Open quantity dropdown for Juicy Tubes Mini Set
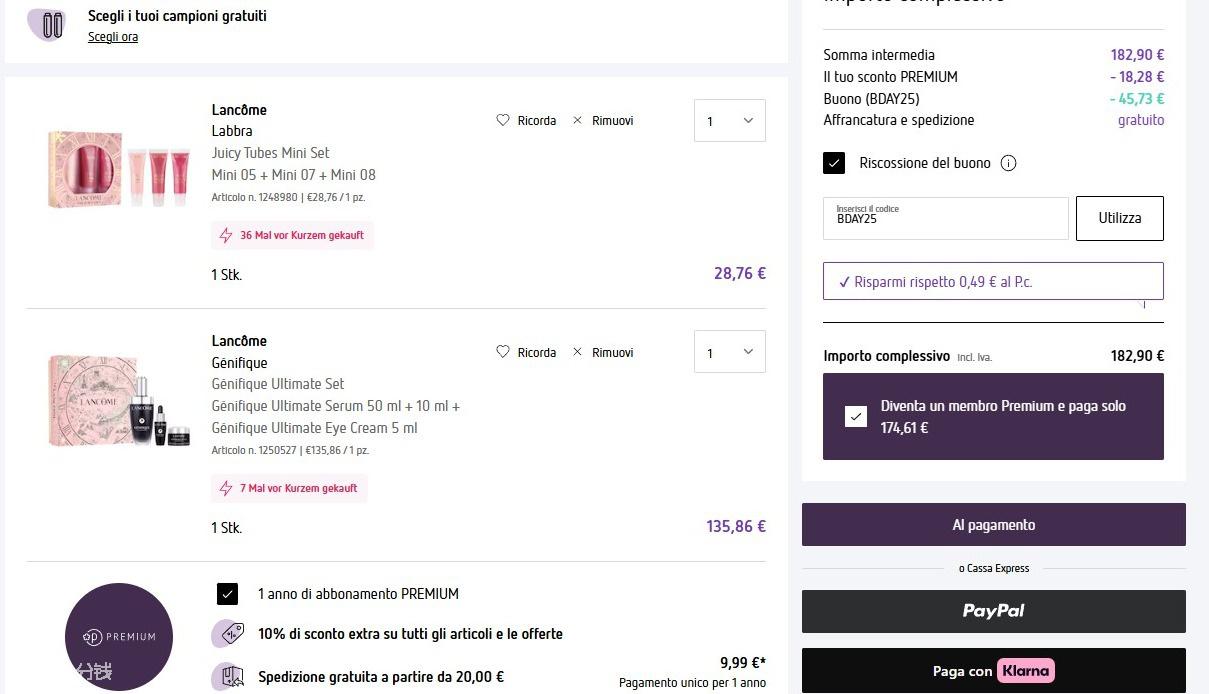This screenshot has height=694, width=1209. [x=729, y=121]
